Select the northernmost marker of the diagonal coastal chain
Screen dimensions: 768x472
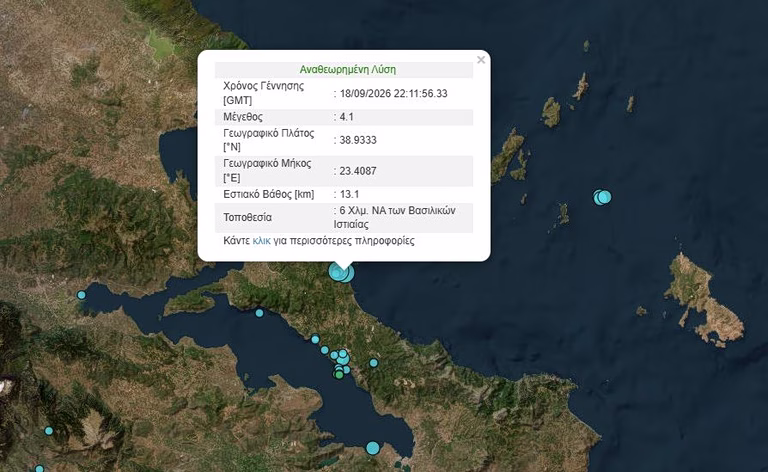point(315,339)
